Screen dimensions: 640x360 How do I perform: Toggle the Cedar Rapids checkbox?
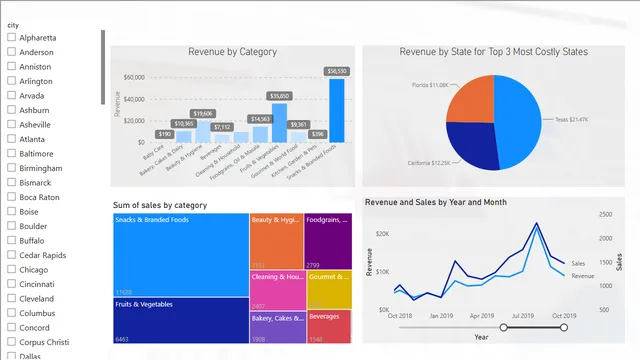(11, 255)
